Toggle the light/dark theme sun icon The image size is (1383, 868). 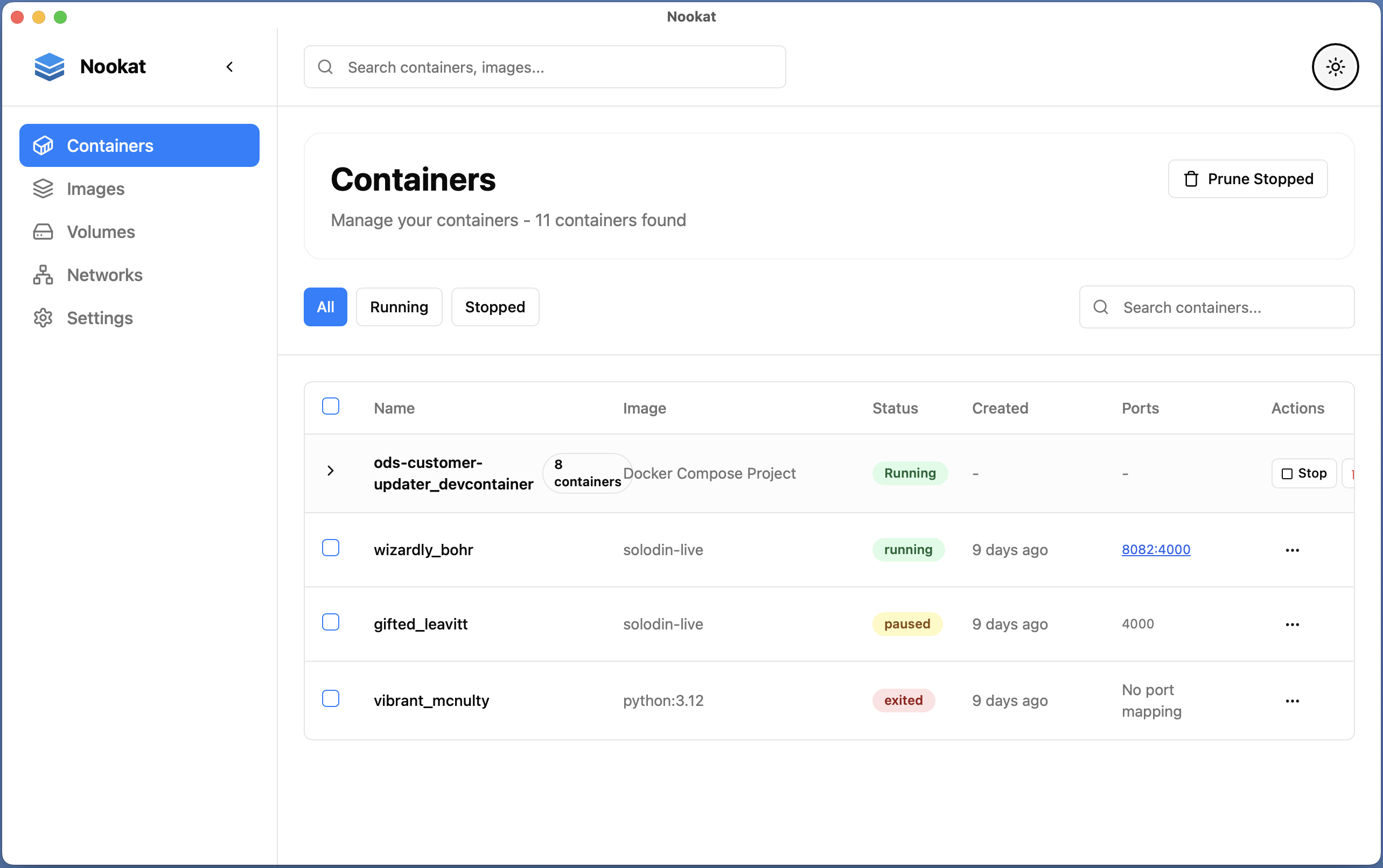pos(1335,67)
